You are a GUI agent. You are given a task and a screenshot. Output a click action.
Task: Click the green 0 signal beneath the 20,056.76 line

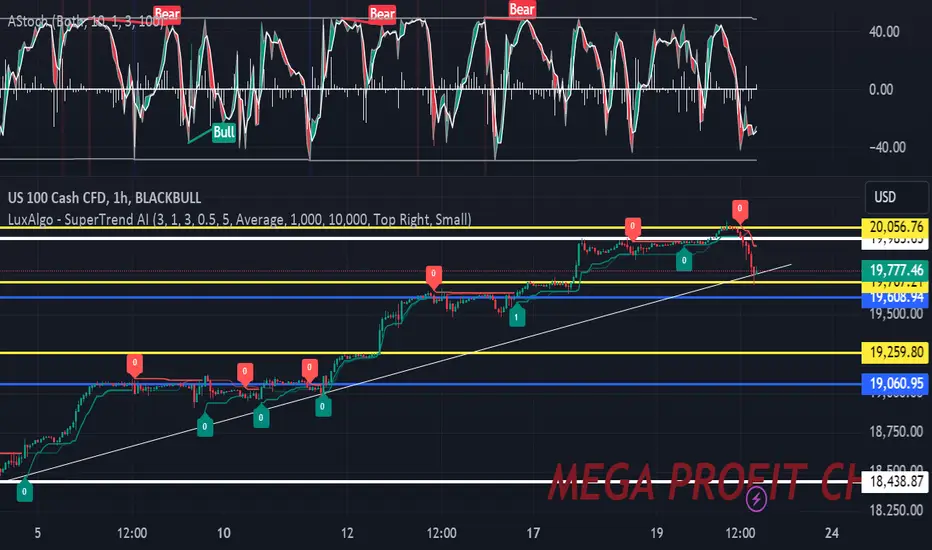coord(684,259)
